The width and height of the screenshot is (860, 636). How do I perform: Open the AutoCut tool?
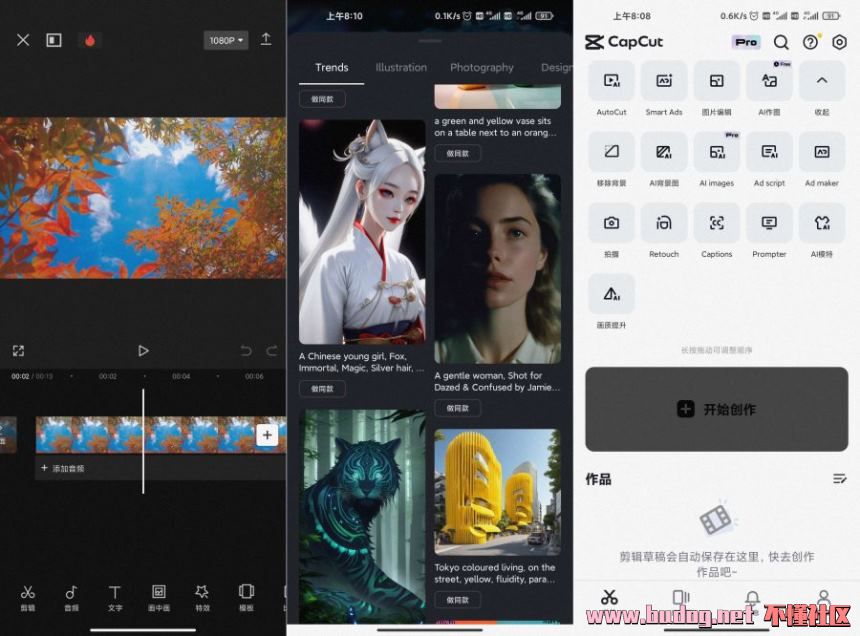pyautogui.click(x=611, y=82)
